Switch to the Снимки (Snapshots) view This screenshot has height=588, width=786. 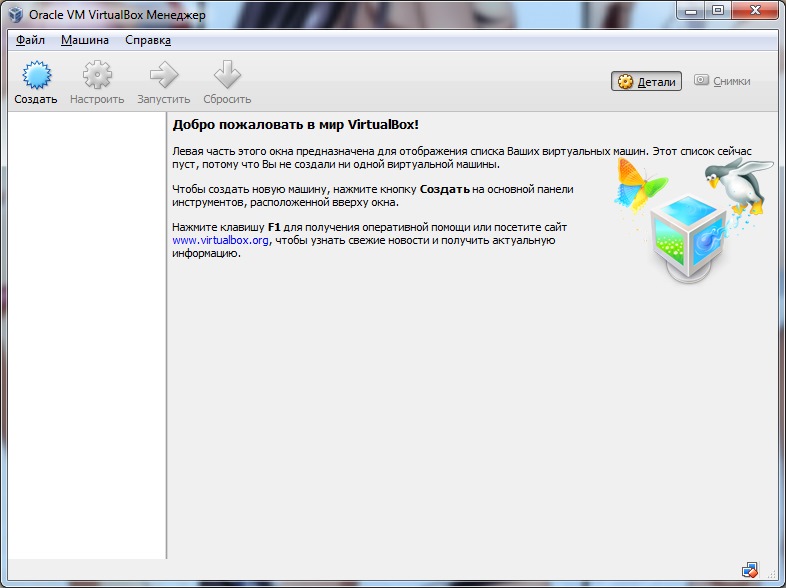pyautogui.click(x=722, y=81)
